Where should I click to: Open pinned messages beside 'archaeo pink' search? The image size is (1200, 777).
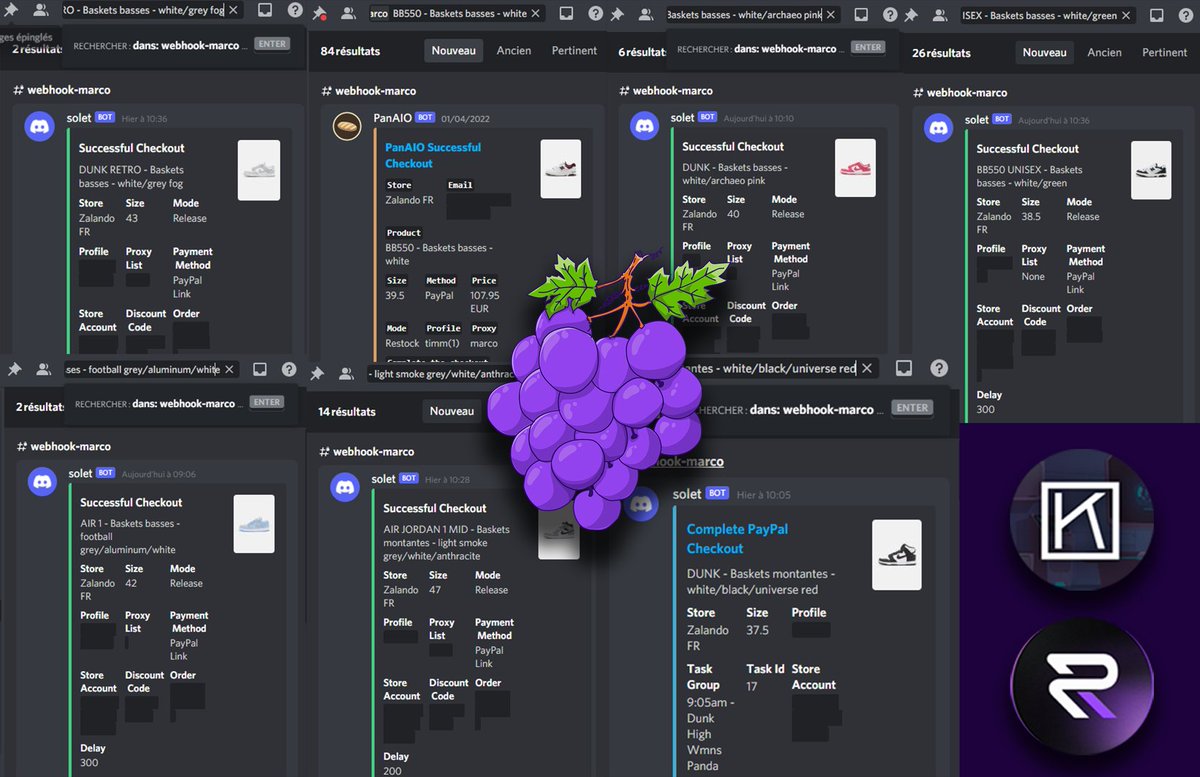(616, 14)
